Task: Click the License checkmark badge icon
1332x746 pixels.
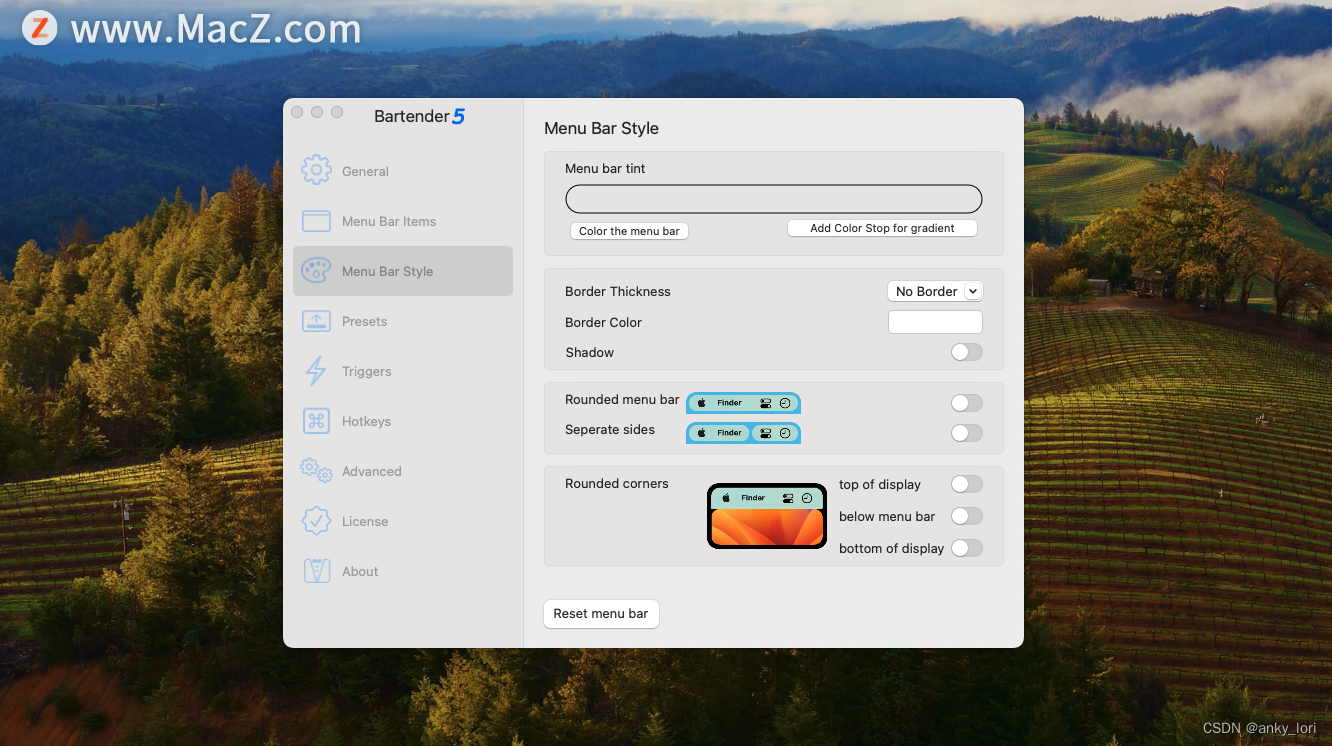Action: (x=316, y=521)
